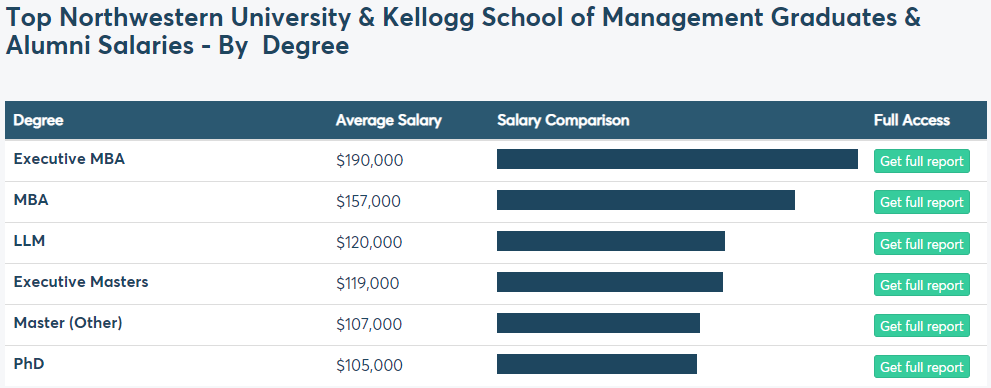Select the Salary Comparison column header
This screenshot has width=991, height=388.
click(563, 120)
